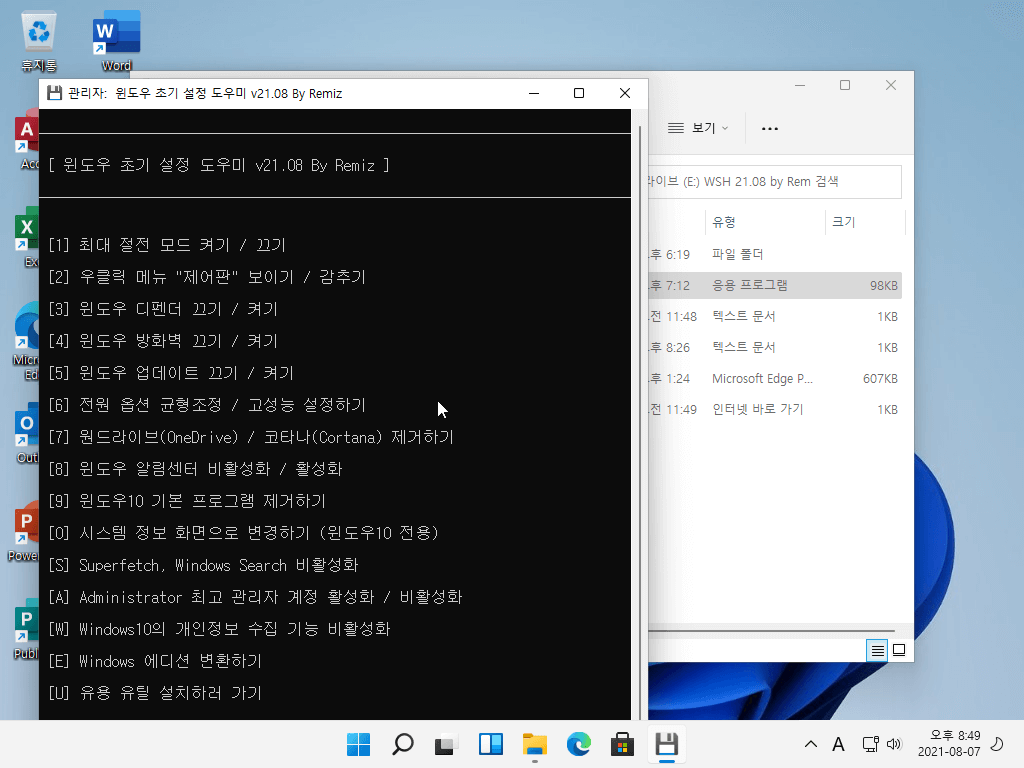The width and height of the screenshot is (1024, 768).
Task: Click menu line [S] Superfetch, Windows Search
Action: click(203, 565)
